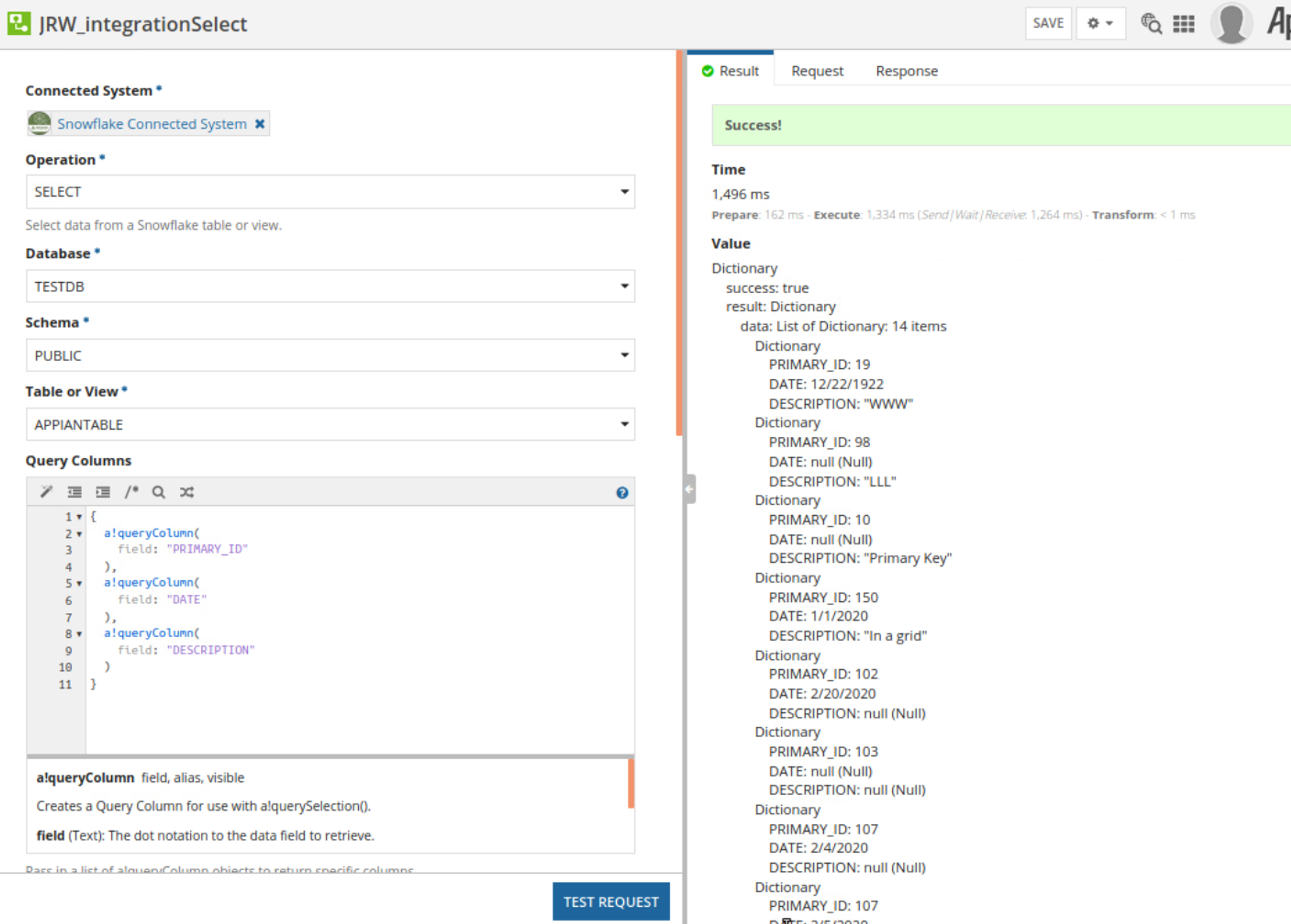The height and width of the screenshot is (924, 1291).
Task: Click the a!queryColumn function name in documentation
Action: (x=85, y=778)
